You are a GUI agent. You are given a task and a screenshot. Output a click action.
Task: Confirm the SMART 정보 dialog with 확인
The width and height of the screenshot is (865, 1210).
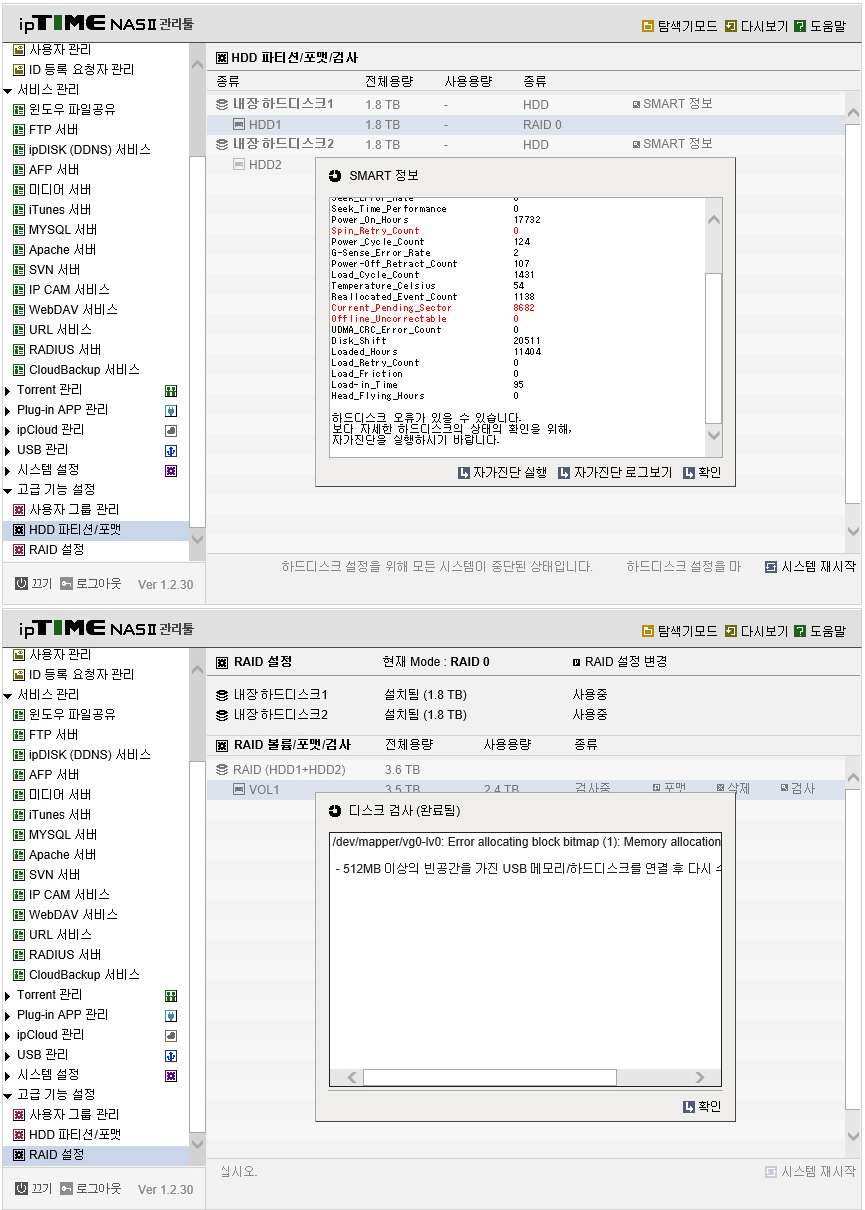[x=702, y=473]
